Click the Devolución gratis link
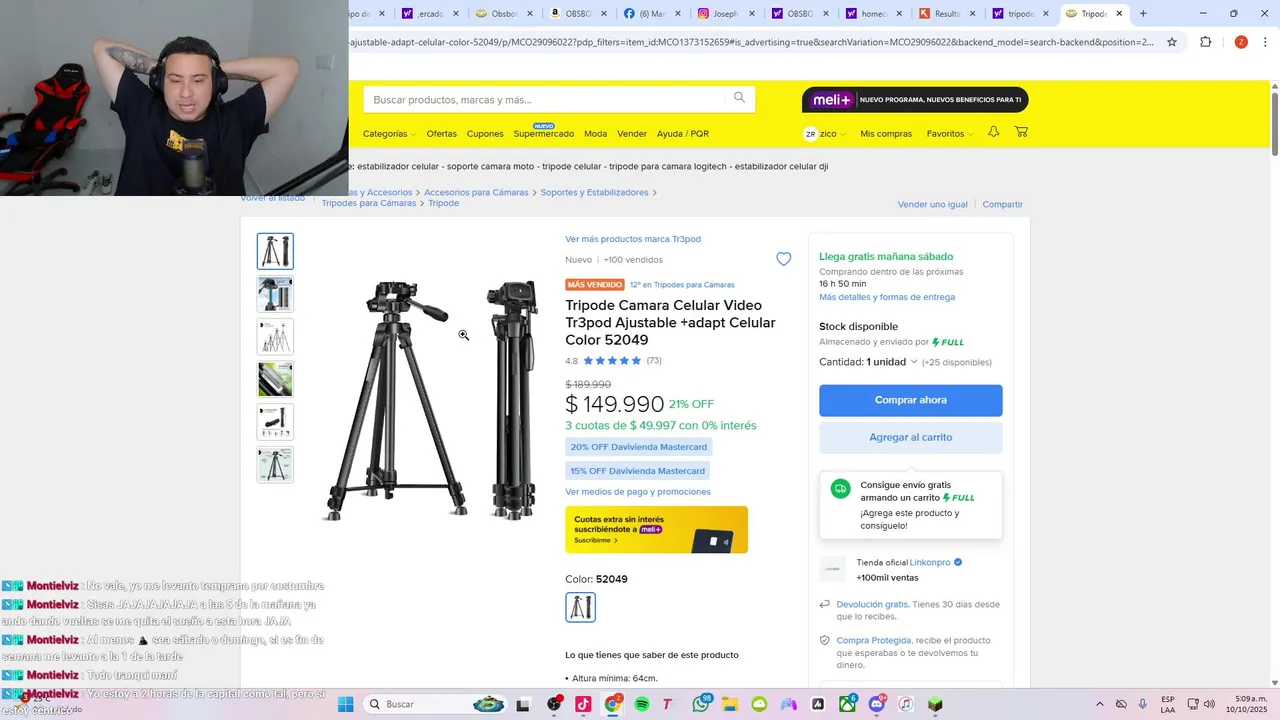This screenshot has width=1280, height=720. [872, 604]
